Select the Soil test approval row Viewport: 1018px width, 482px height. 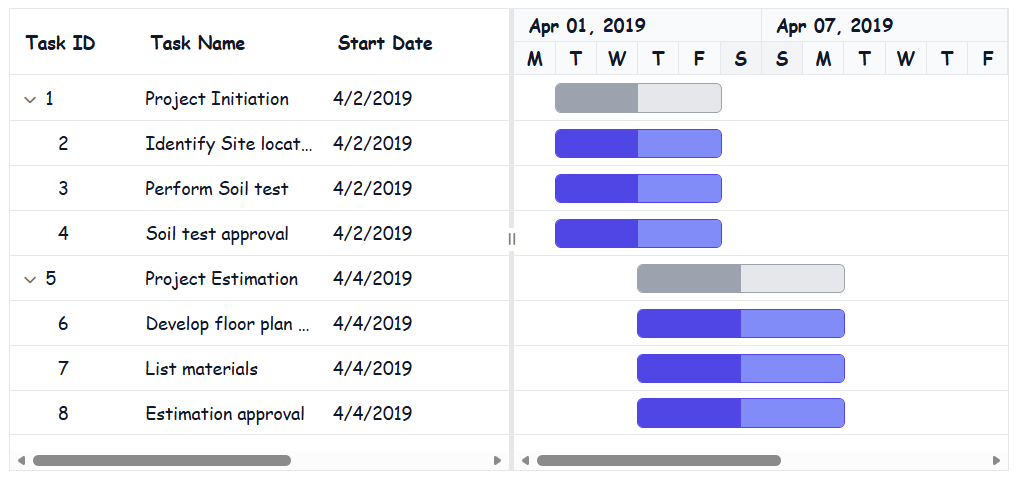[x=260, y=233]
